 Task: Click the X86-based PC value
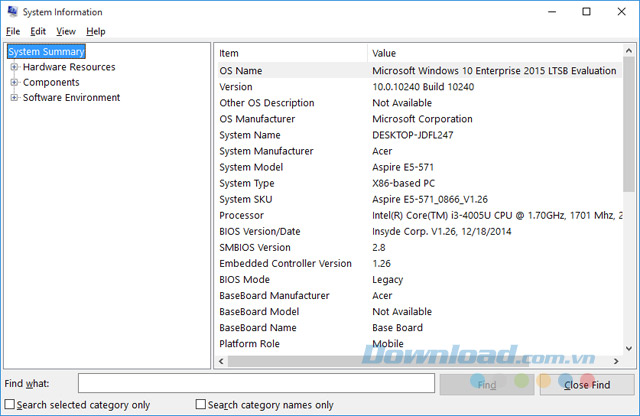[404, 183]
